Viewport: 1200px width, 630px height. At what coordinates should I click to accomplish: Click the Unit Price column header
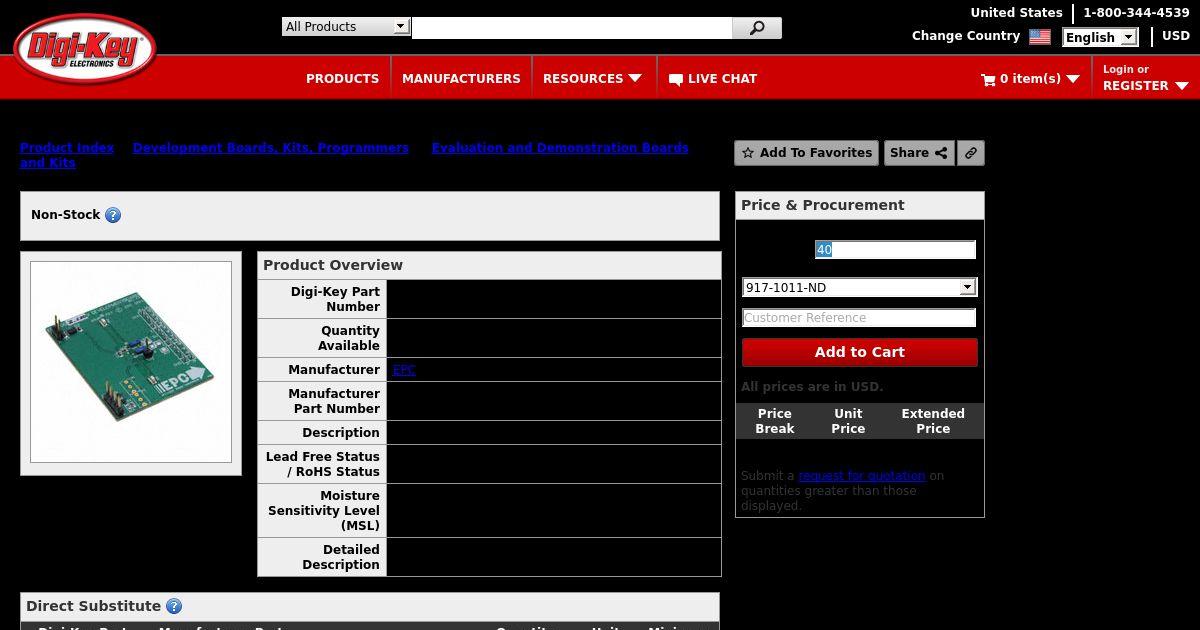coord(848,421)
